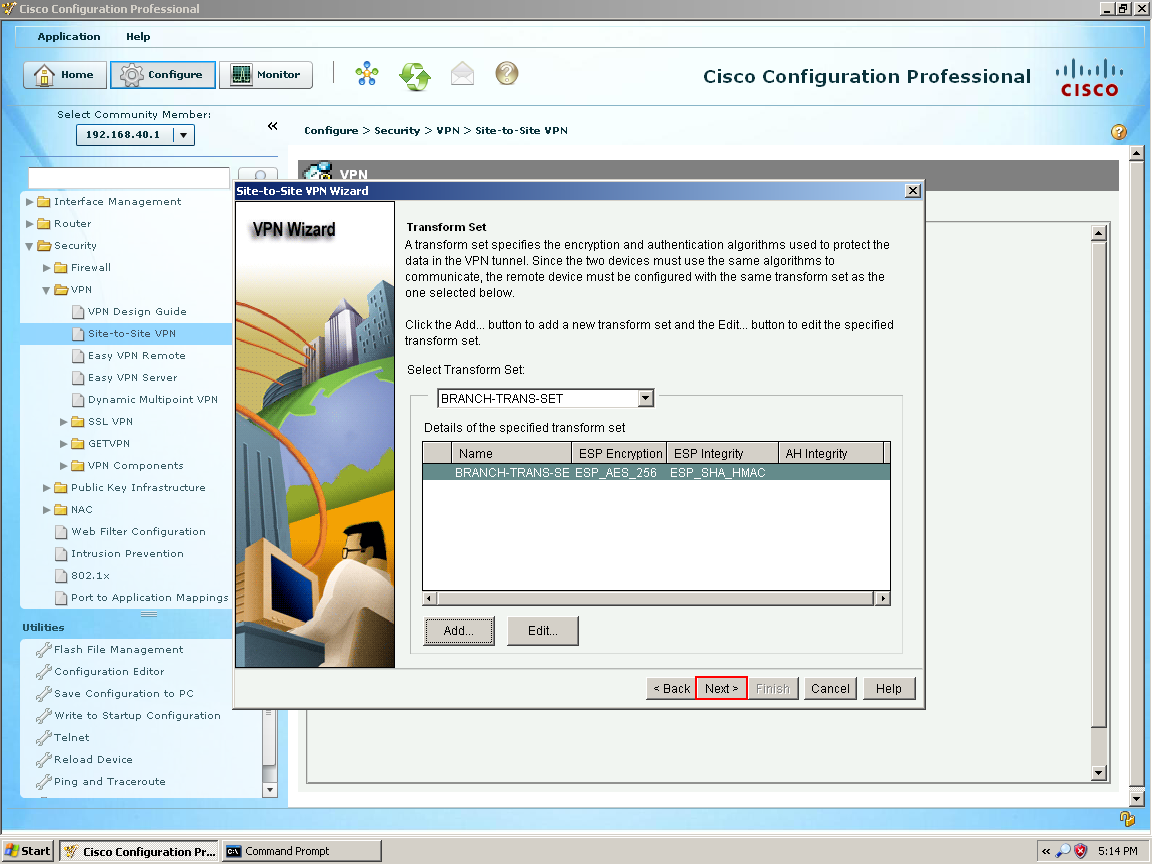Screen dimensions: 1152x864
Task: Click the envelope feedback icon
Action: click(462, 73)
